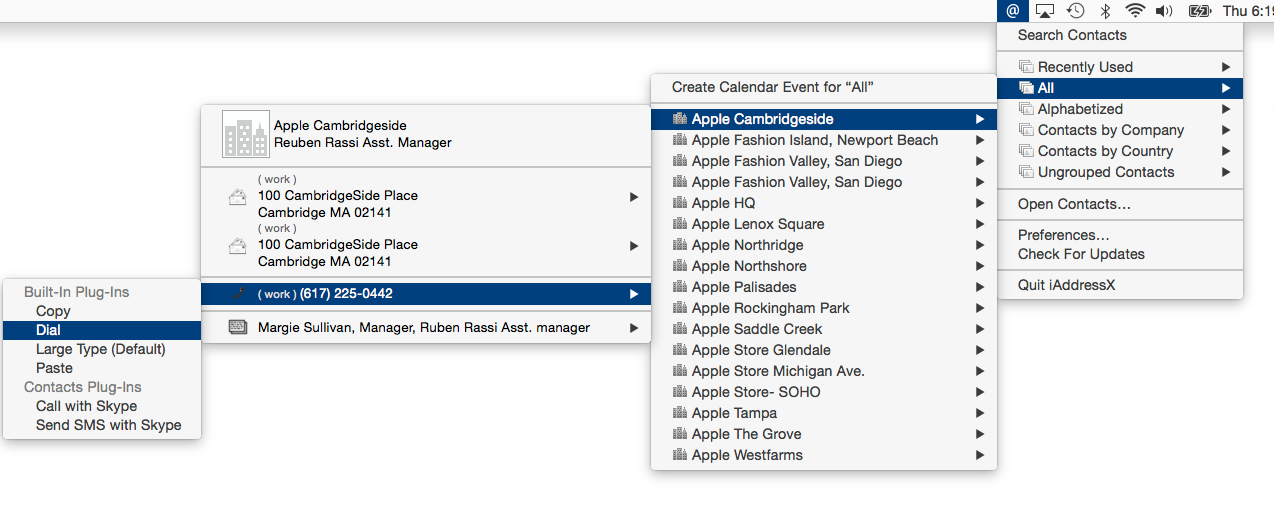The height and width of the screenshot is (522, 1274).
Task: Click the Apple Cambridgeside building thumbnail
Action: point(246,134)
